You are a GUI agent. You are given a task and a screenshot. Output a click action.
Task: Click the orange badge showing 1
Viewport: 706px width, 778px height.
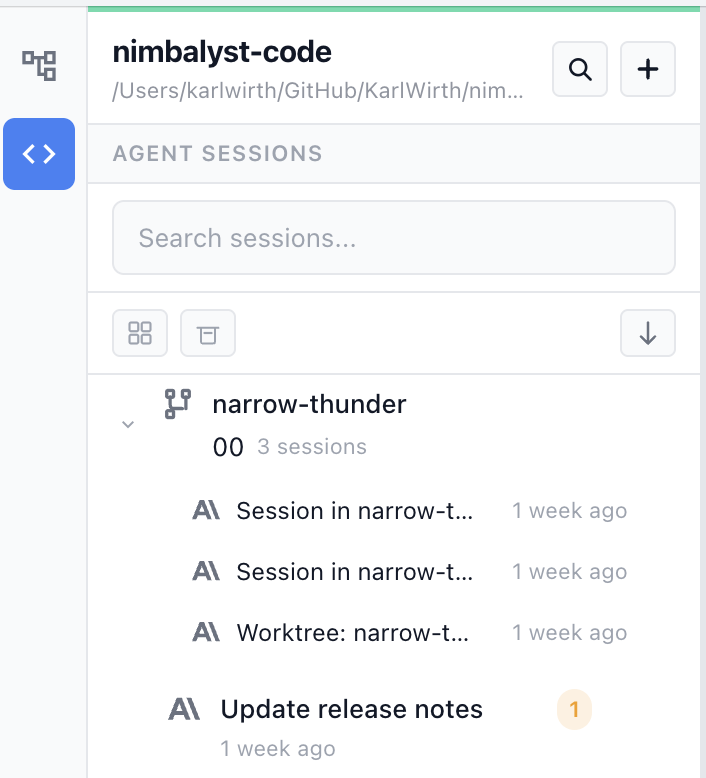[574, 710]
